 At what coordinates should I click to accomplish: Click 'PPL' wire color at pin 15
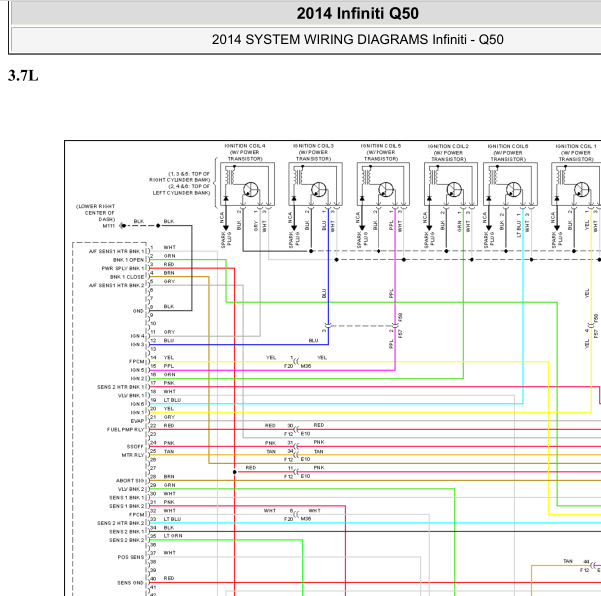coord(169,366)
